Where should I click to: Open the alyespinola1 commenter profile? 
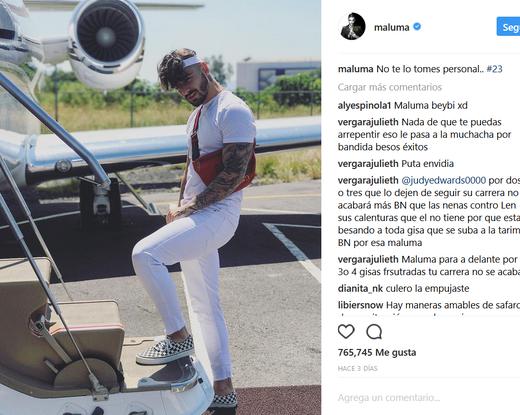pyautogui.click(x=364, y=106)
